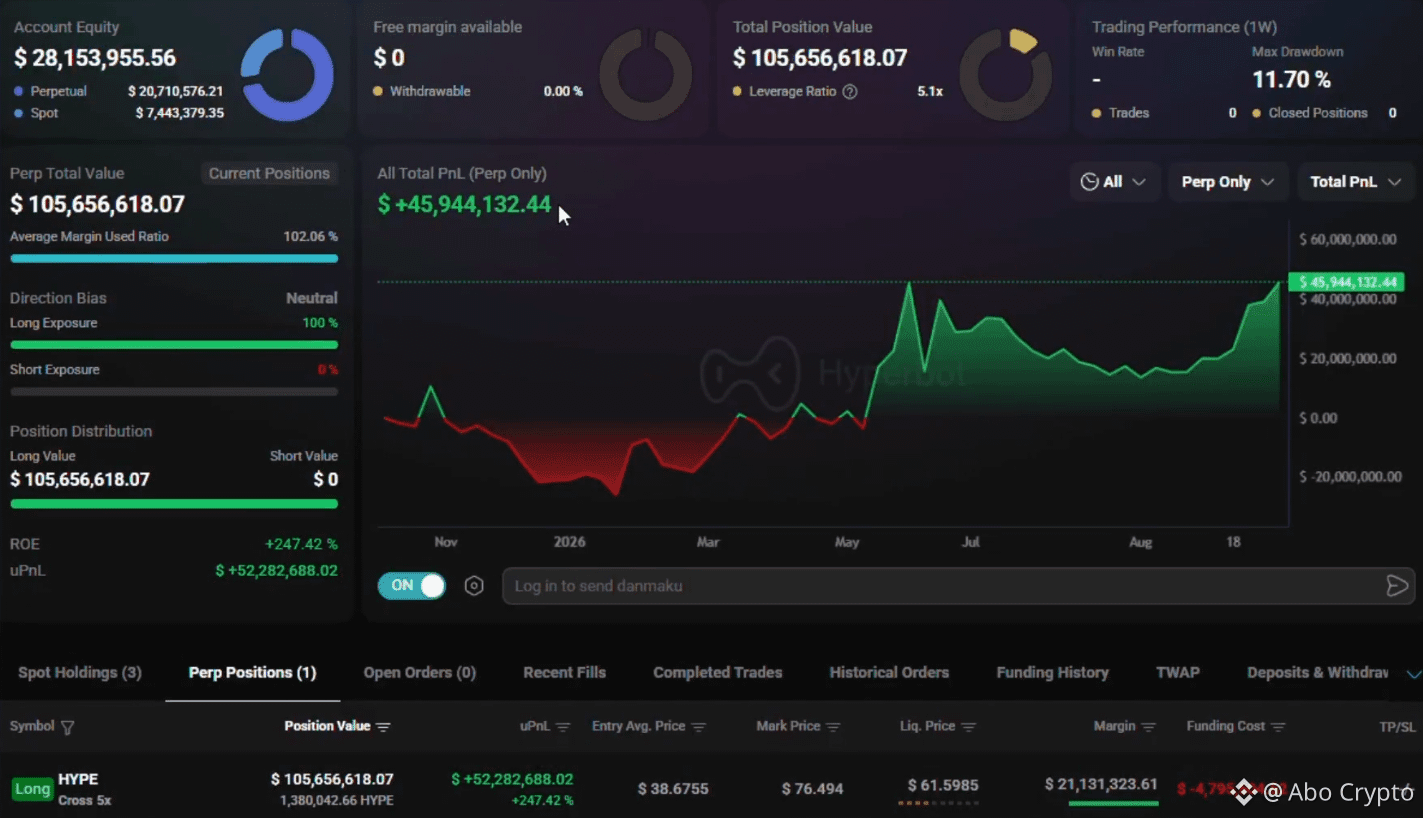1423x818 pixels.
Task: Click the send danmaku arrow icon
Action: pos(1397,586)
